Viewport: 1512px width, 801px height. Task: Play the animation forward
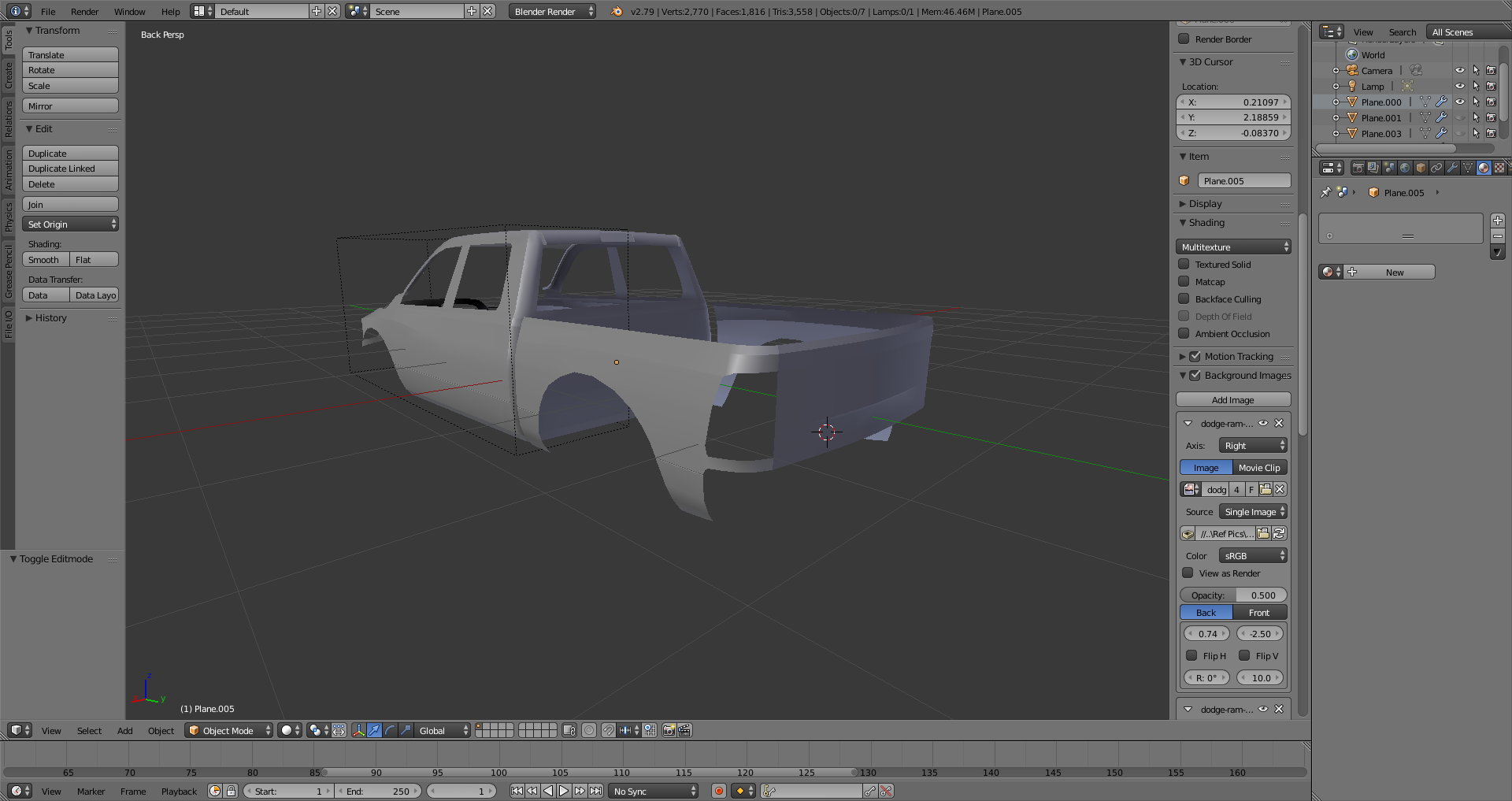pyautogui.click(x=564, y=791)
